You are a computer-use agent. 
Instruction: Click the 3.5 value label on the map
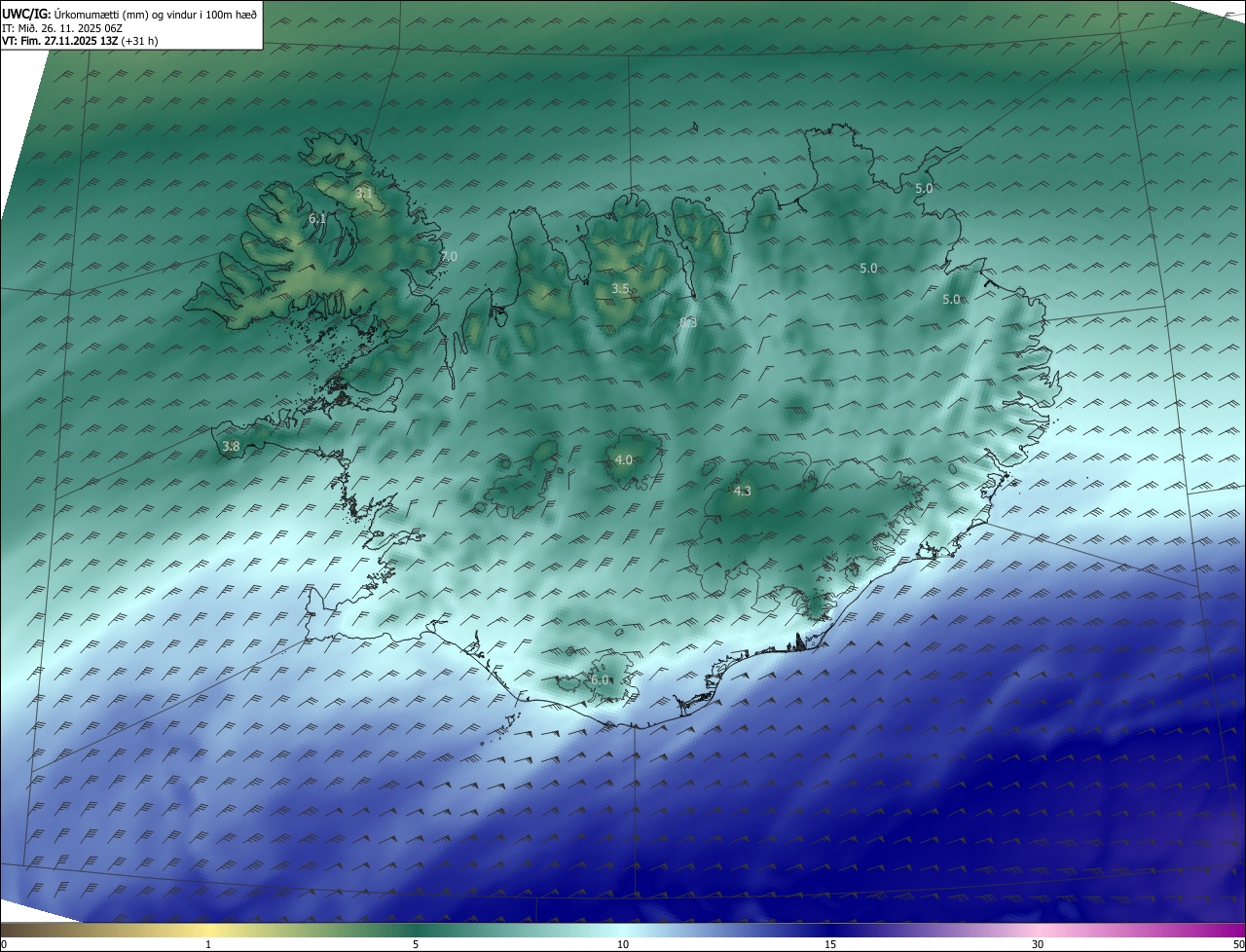(620, 288)
